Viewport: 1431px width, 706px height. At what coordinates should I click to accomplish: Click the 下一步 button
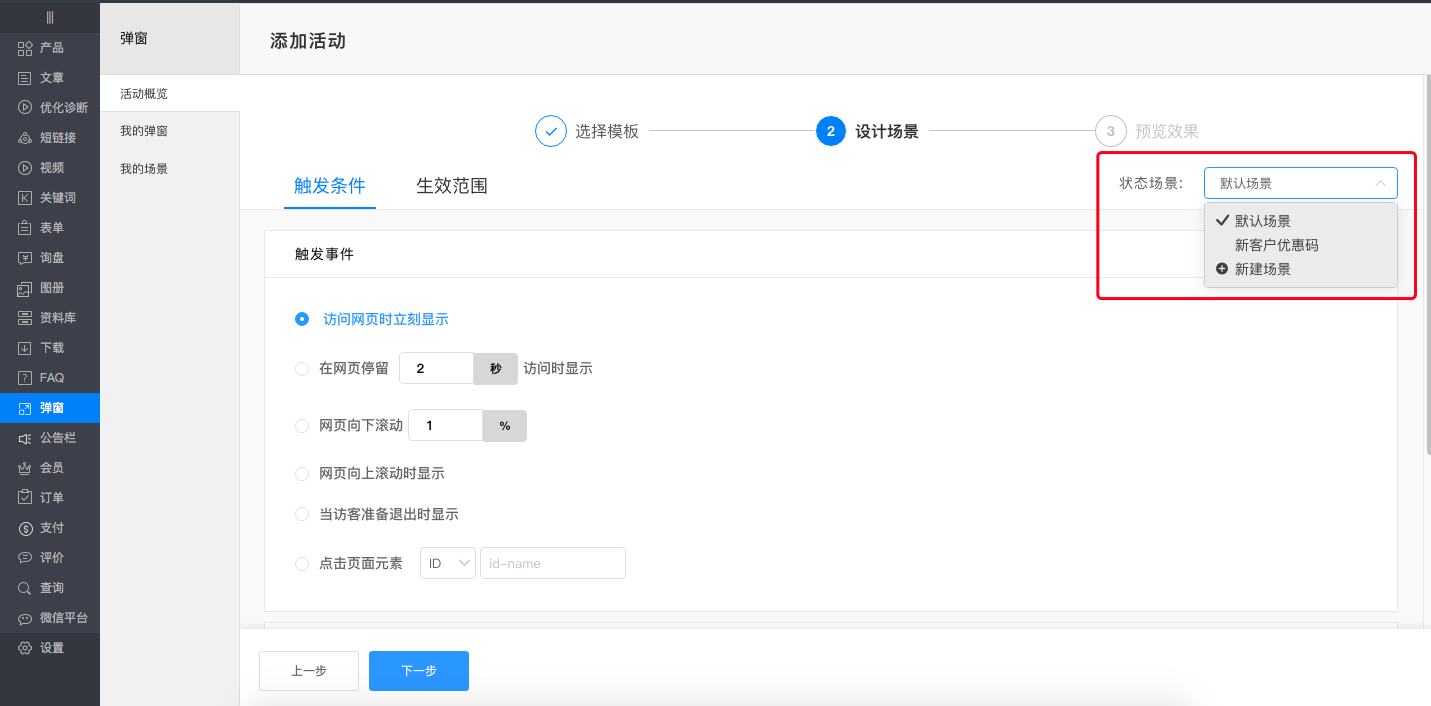[x=418, y=670]
